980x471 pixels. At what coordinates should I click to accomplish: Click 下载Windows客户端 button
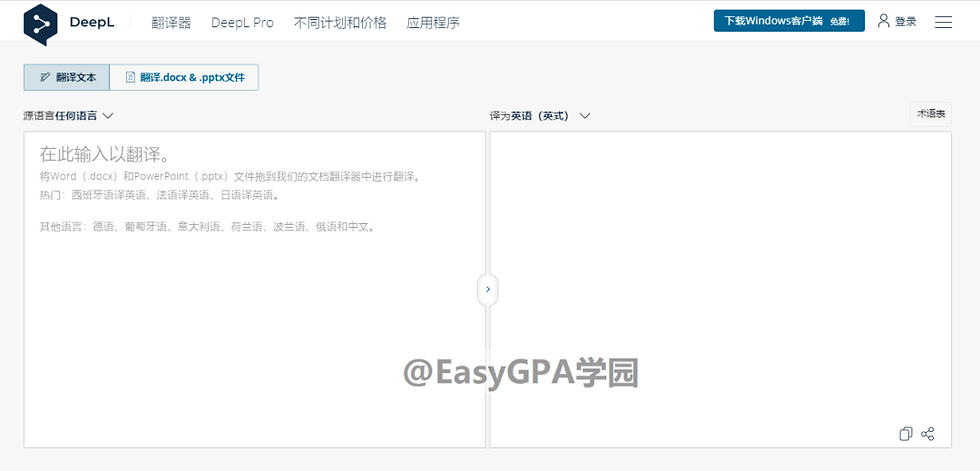pos(789,21)
